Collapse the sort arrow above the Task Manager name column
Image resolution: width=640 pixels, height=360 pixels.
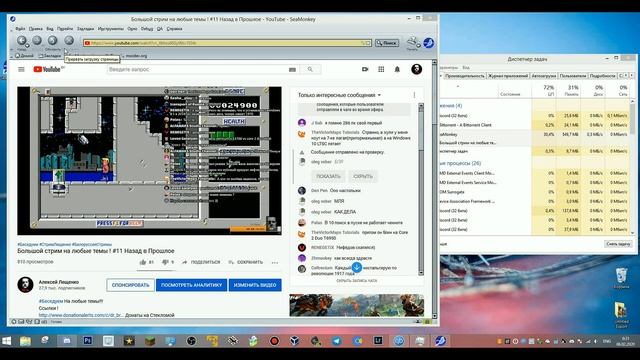[x=458, y=86]
